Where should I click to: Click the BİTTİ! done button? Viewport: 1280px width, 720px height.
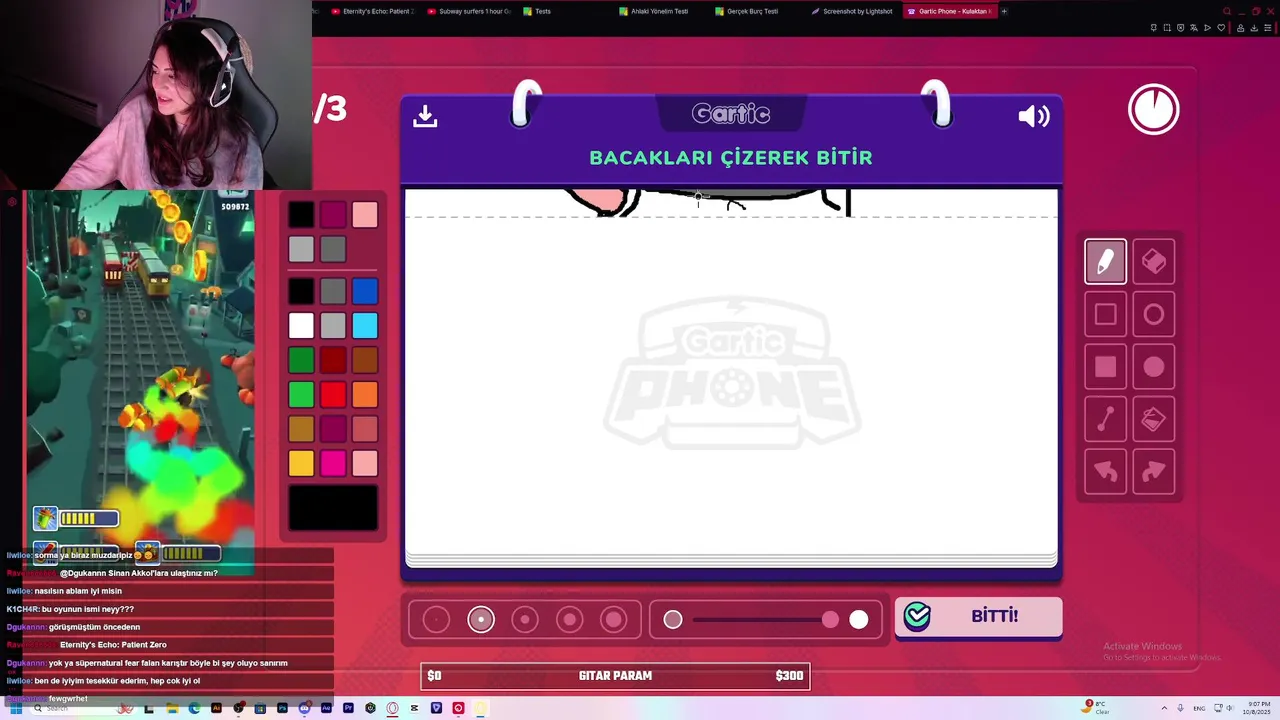[978, 617]
